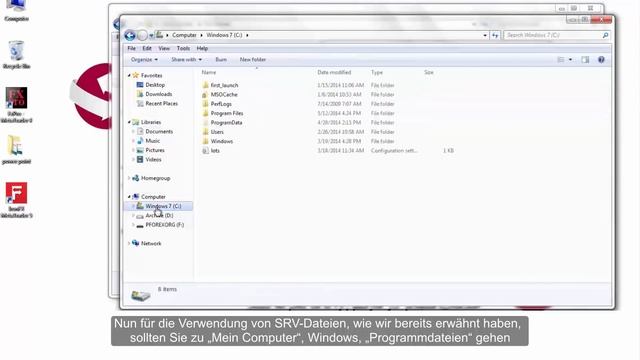Refresh the Windows 7 (C:) folder view
Screen dimensions: 640x360
tap(495, 36)
